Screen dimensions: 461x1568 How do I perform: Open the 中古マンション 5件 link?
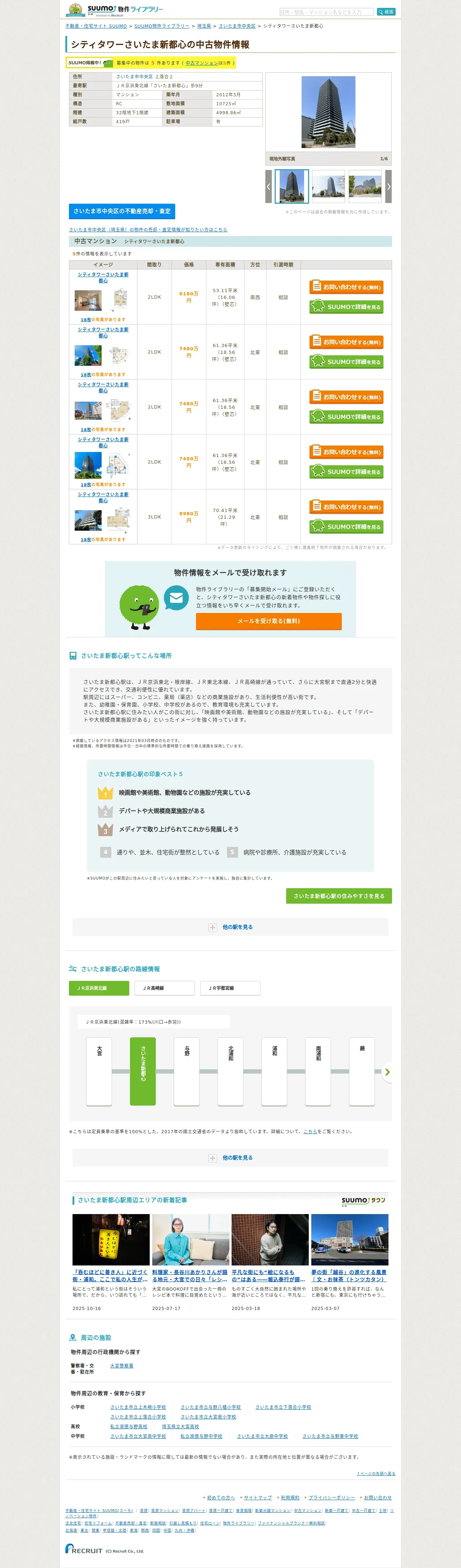202,63
